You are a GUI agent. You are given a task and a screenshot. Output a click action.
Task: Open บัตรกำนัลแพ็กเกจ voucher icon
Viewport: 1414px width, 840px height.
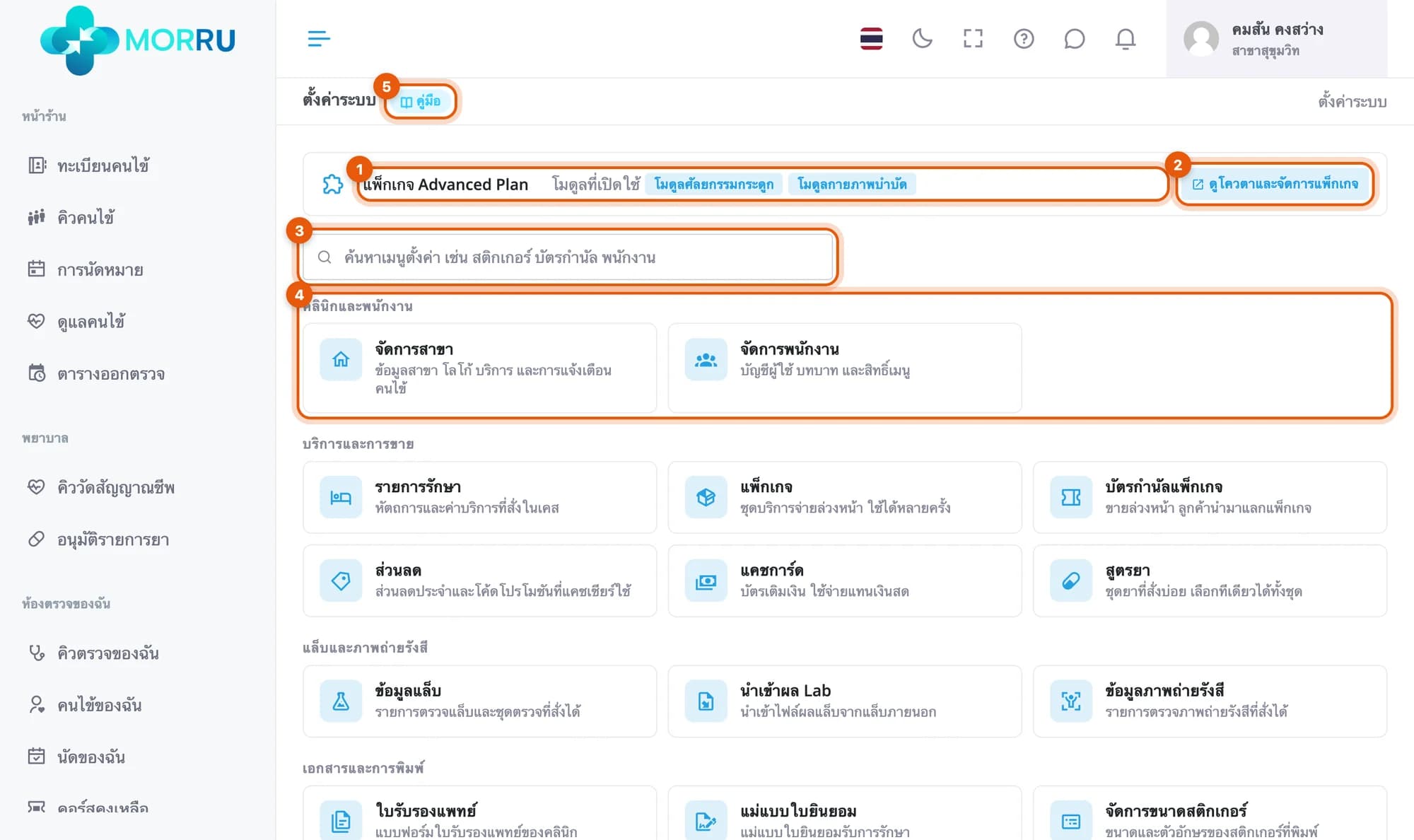1071,497
